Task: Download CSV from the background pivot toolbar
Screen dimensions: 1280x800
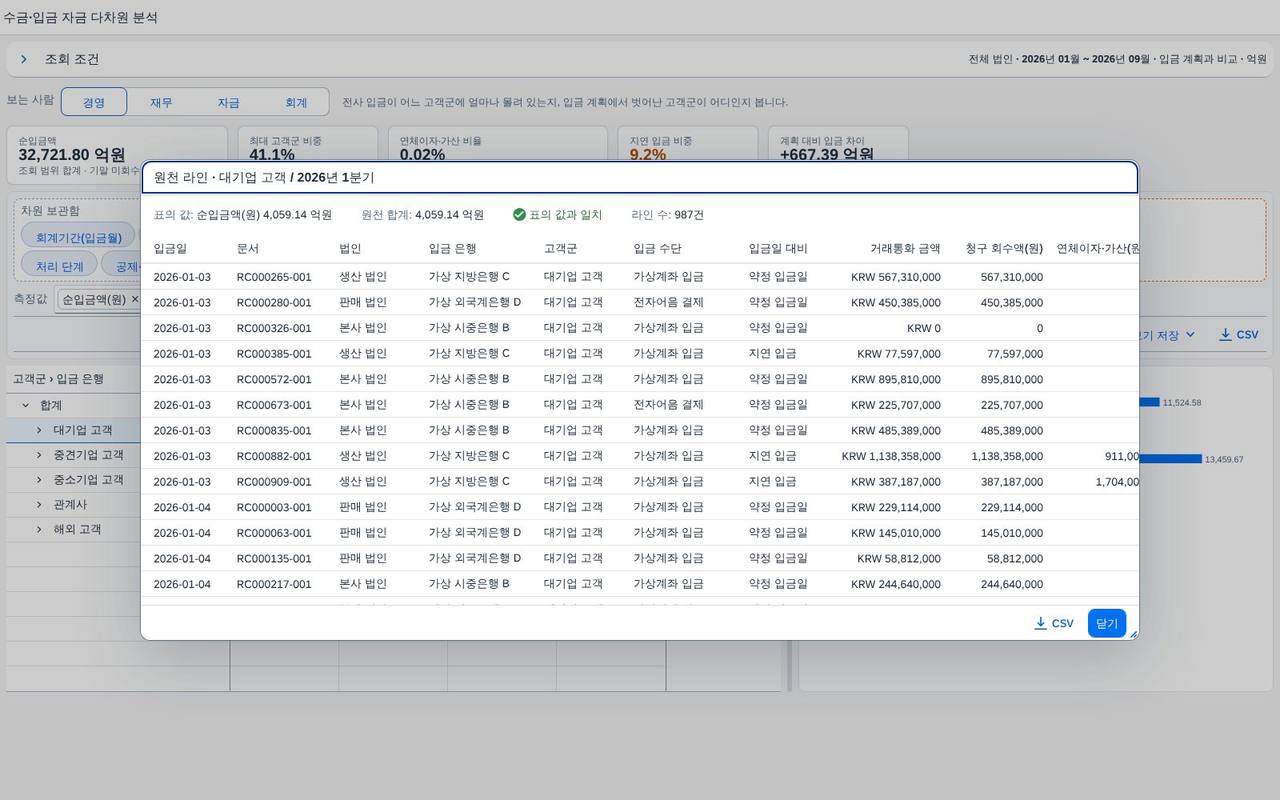Action: (1238, 335)
